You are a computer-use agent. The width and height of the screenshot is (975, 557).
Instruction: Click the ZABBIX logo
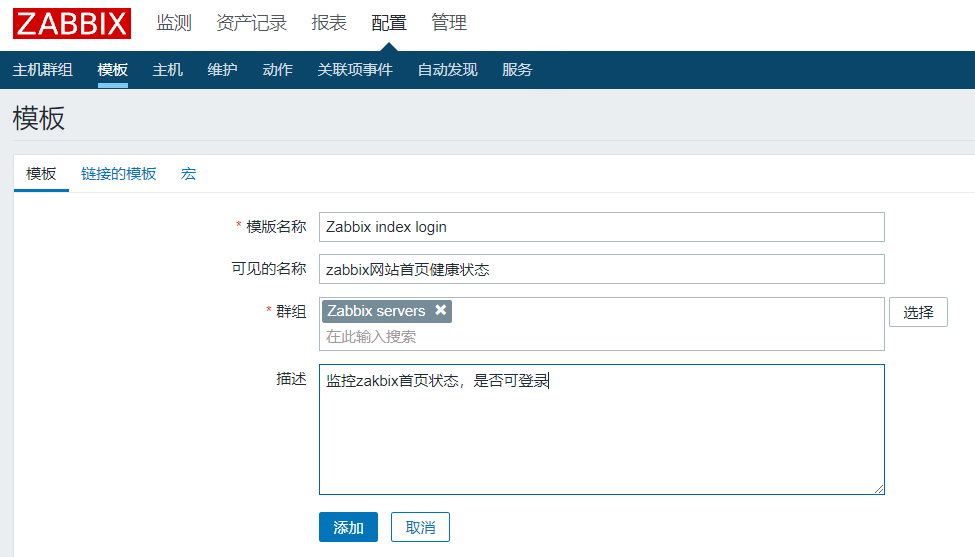72,24
